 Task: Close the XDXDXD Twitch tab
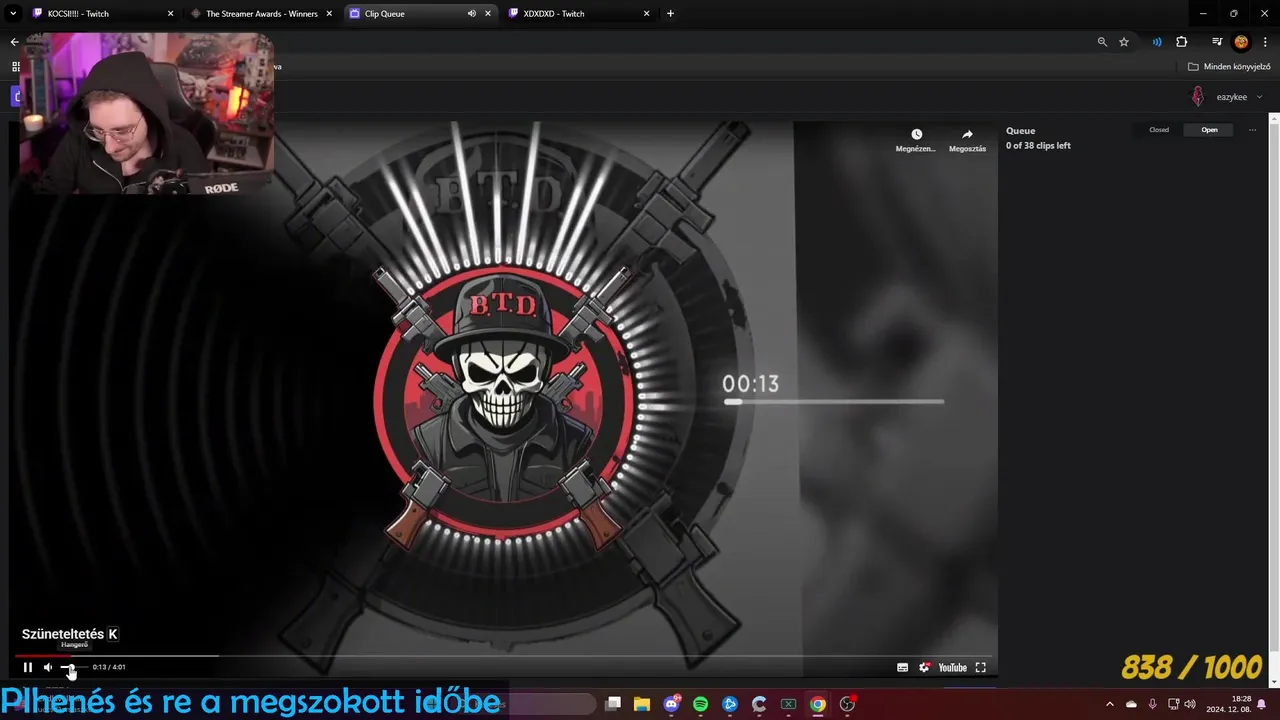click(x=647, y=14)
